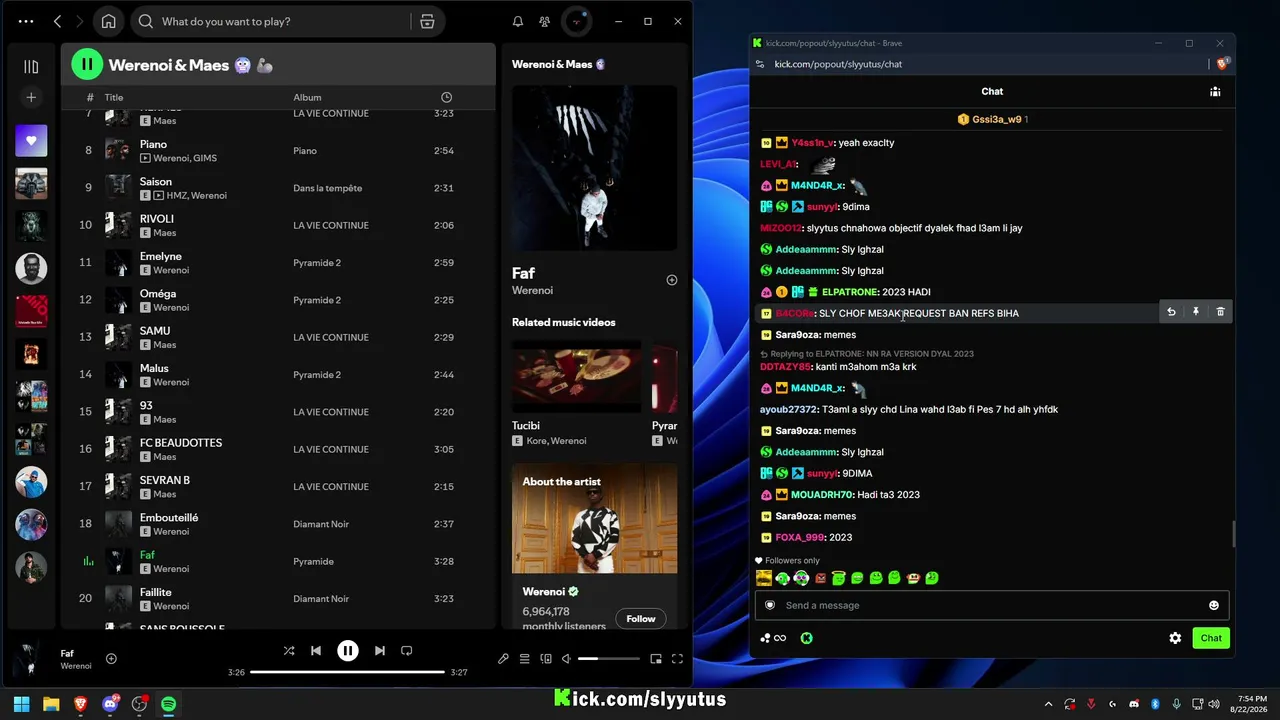
Task: Open the channel points infinity icon
Action: [773, 638]
